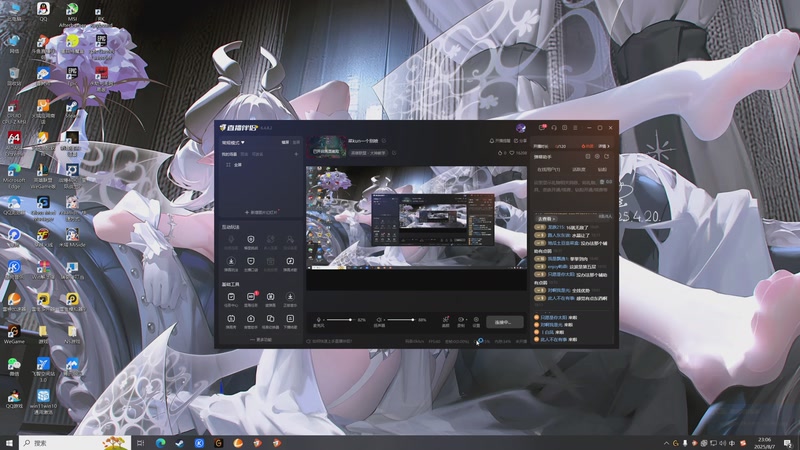Click the microphone icon beside the mic slider
Screen dimensions: 800x450
tap(318, 320)
